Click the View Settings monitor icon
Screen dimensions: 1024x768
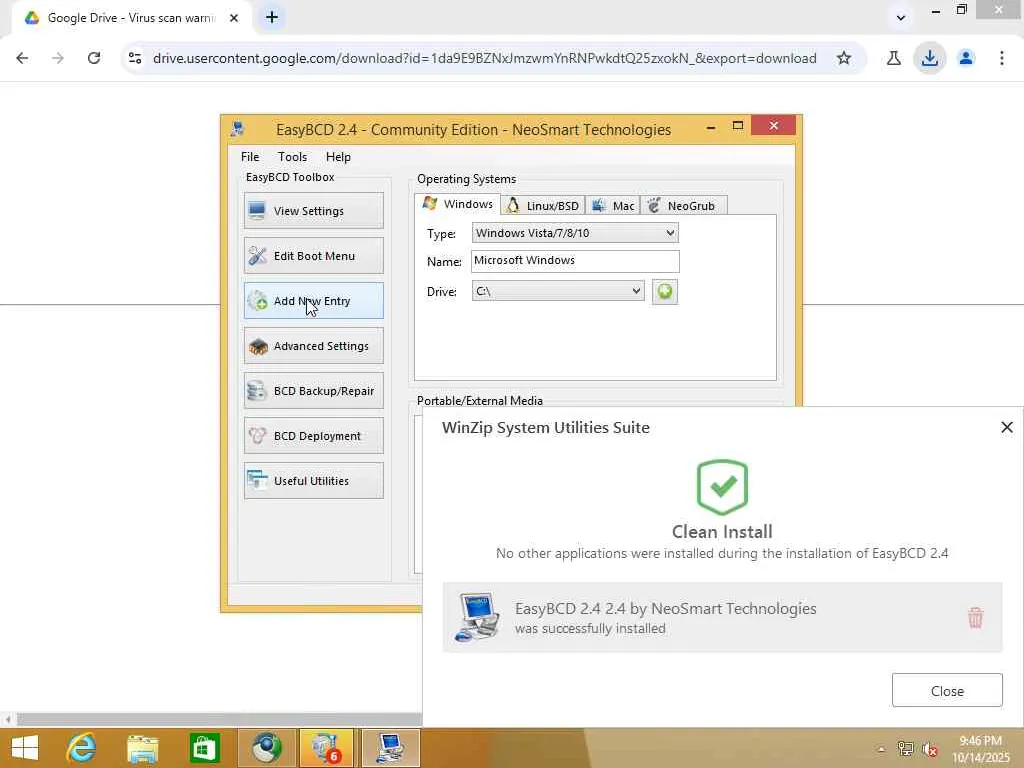[x=257, y=210]
